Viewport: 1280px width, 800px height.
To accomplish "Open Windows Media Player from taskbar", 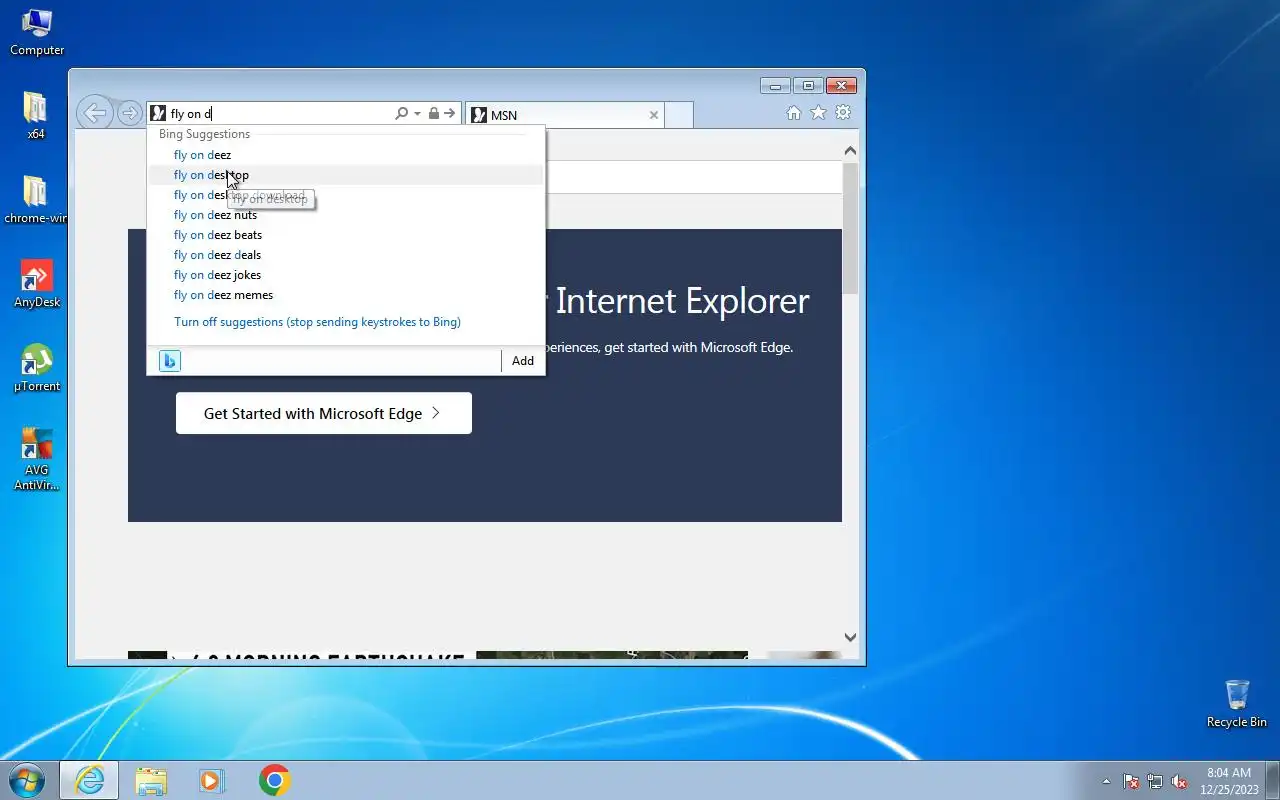I will (x=212, y=780).
